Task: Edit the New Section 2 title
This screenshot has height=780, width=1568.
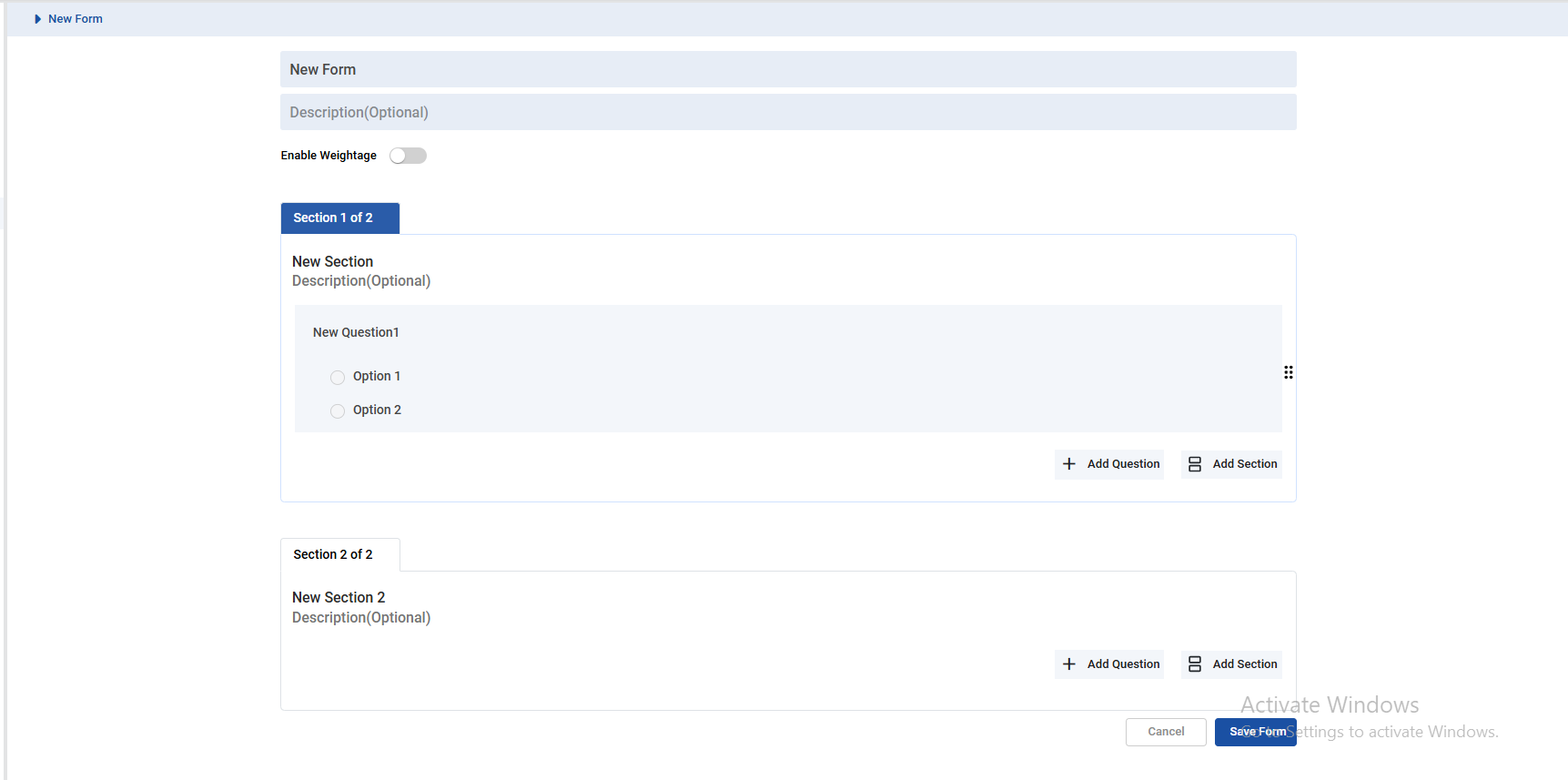Action: [x=339, y=597]
